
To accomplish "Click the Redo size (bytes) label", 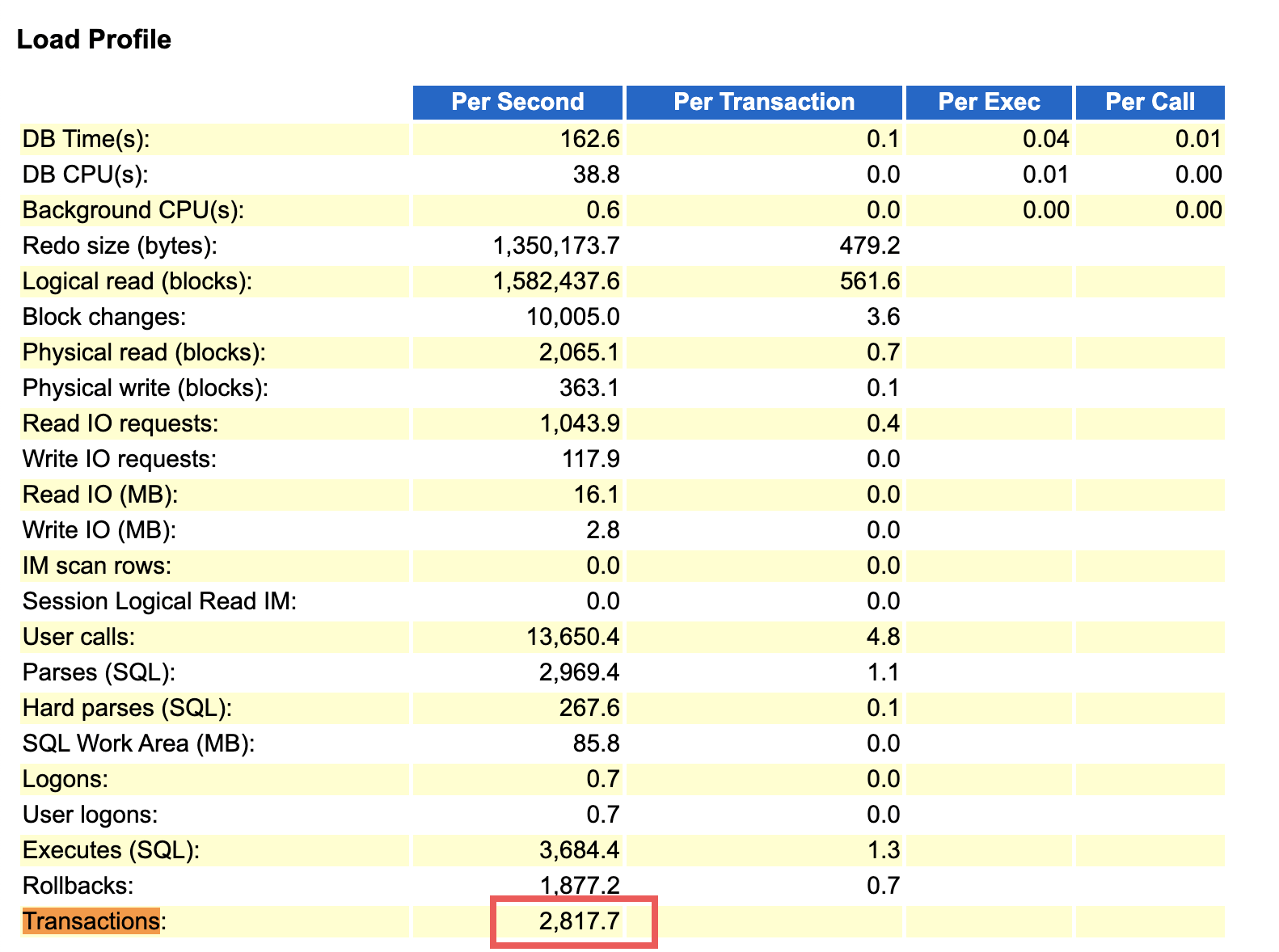I will point(120,246).
